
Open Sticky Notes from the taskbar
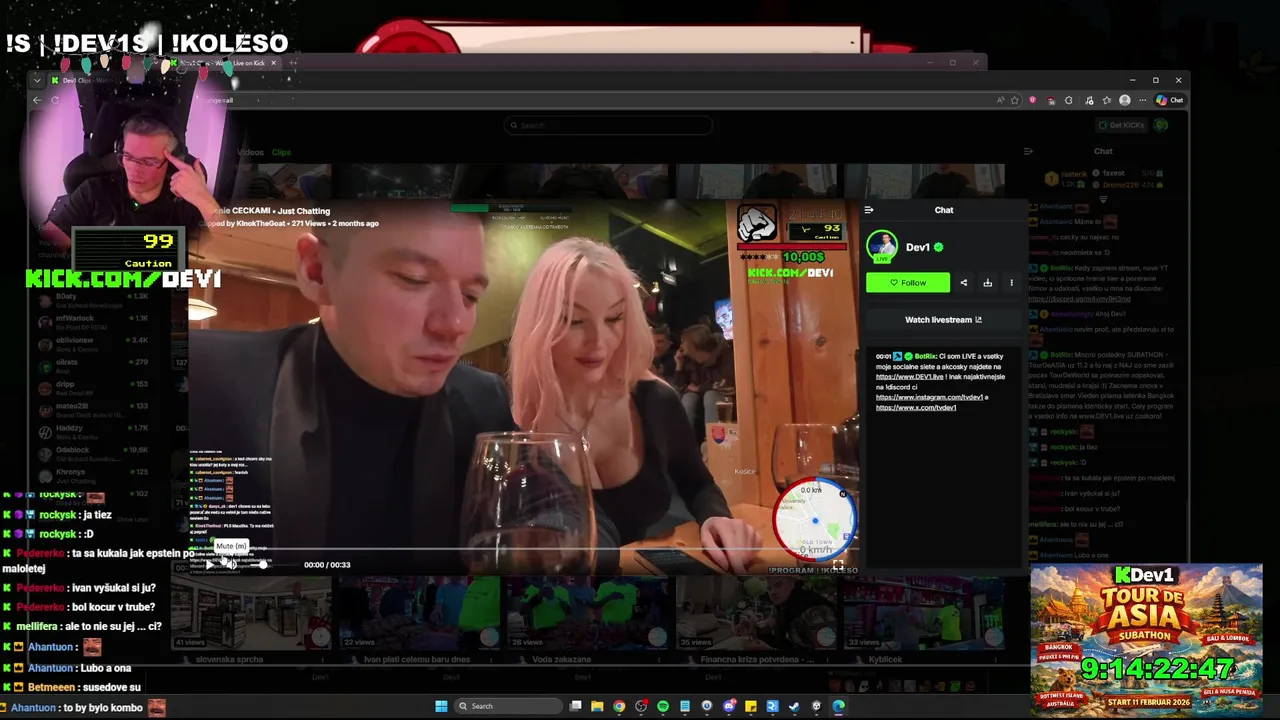(751, 706)
